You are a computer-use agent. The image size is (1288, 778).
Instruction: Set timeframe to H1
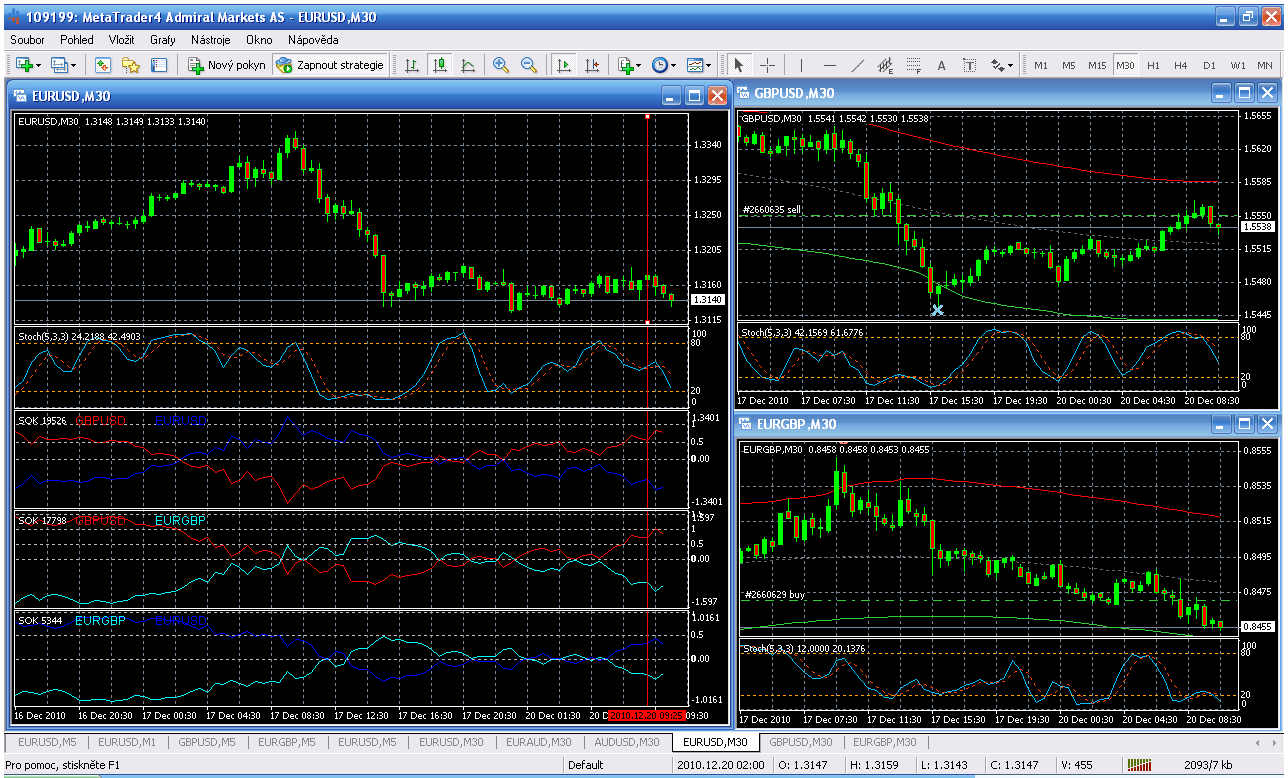point(1153,65)
